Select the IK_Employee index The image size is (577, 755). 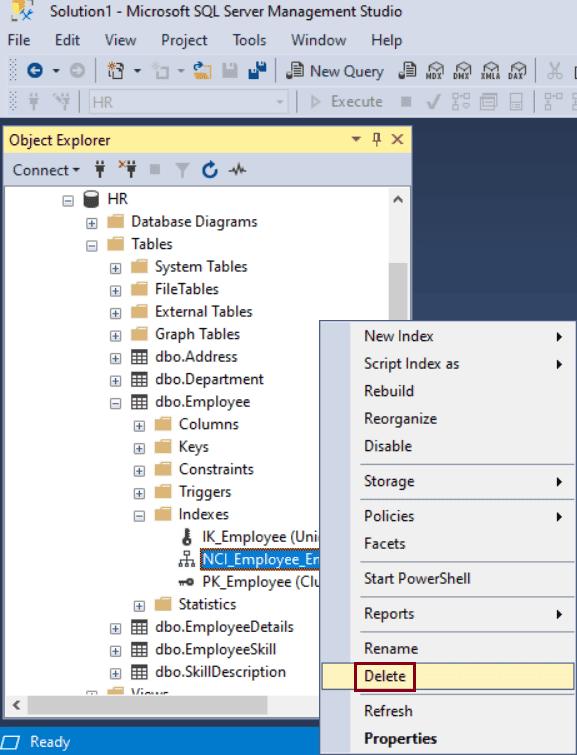click(x=260, y=537)
